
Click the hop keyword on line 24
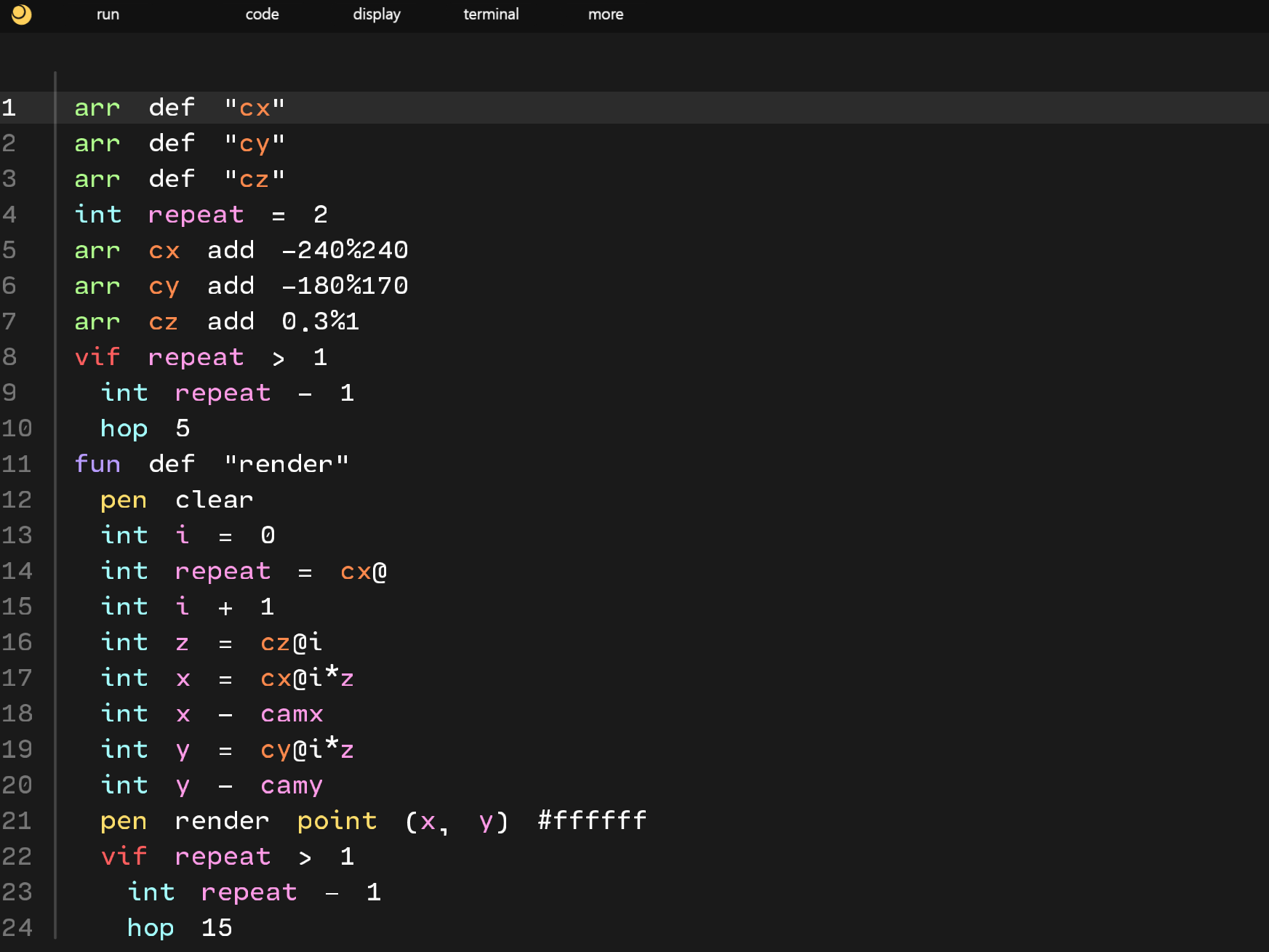click(151, 928)
